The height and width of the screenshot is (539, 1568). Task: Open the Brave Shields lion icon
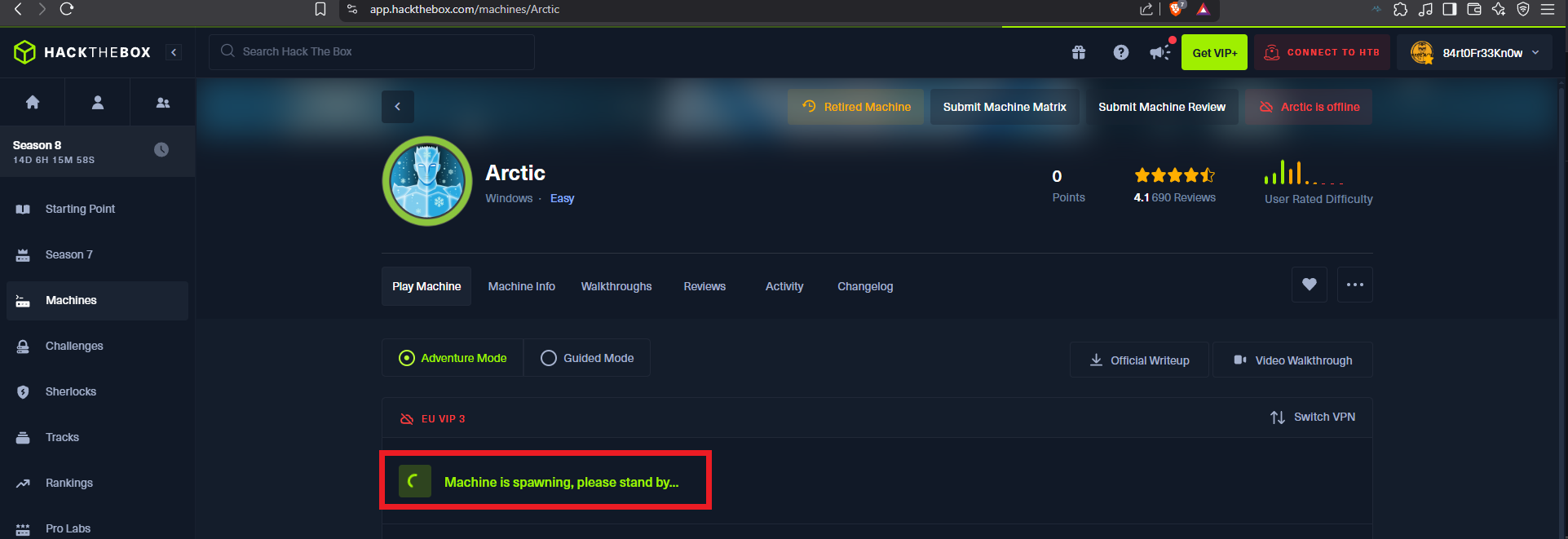coord(1176,9)
